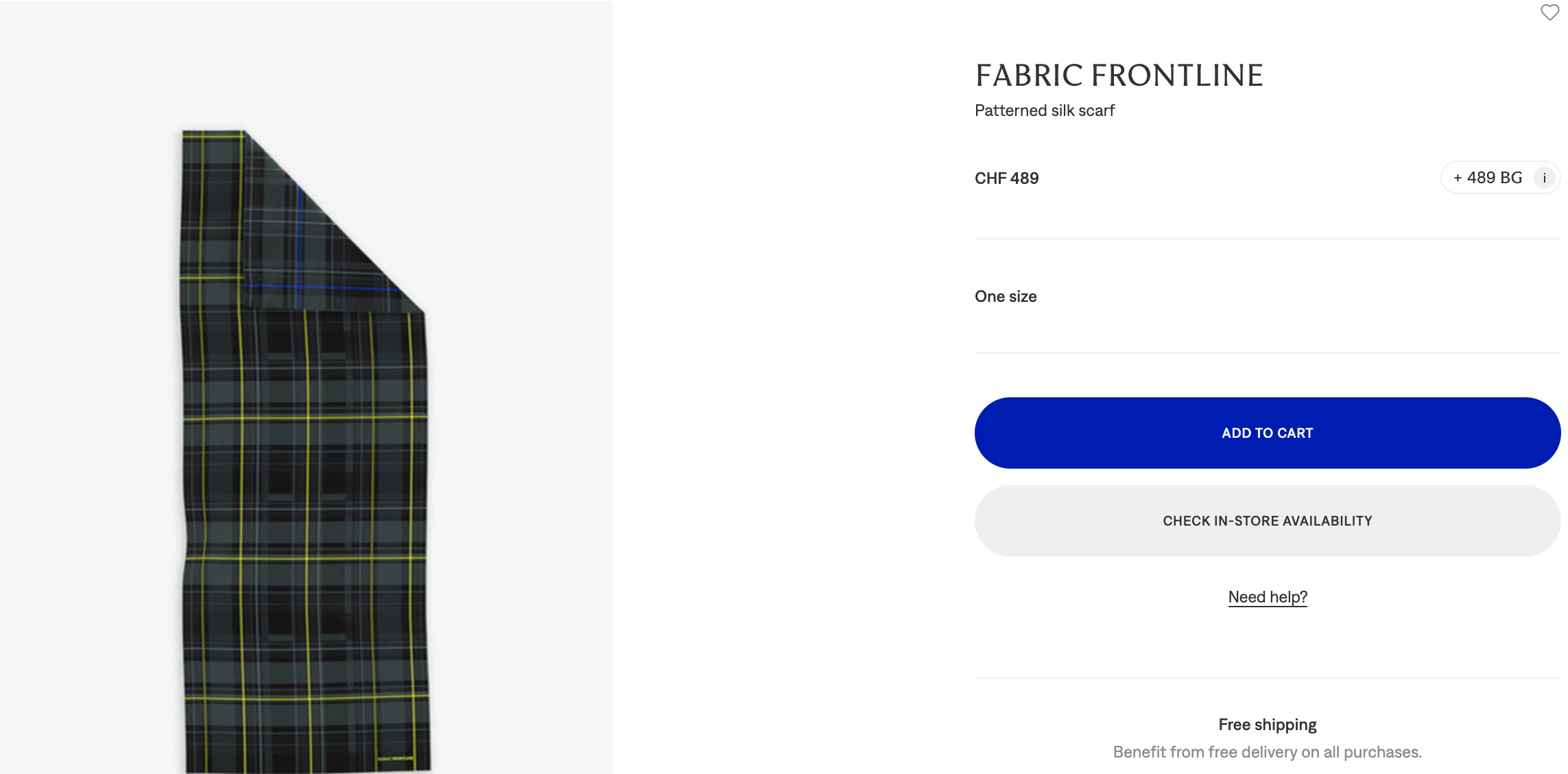Open the 'Need help?' link

pyautogui.click(x=1267, y=597)
